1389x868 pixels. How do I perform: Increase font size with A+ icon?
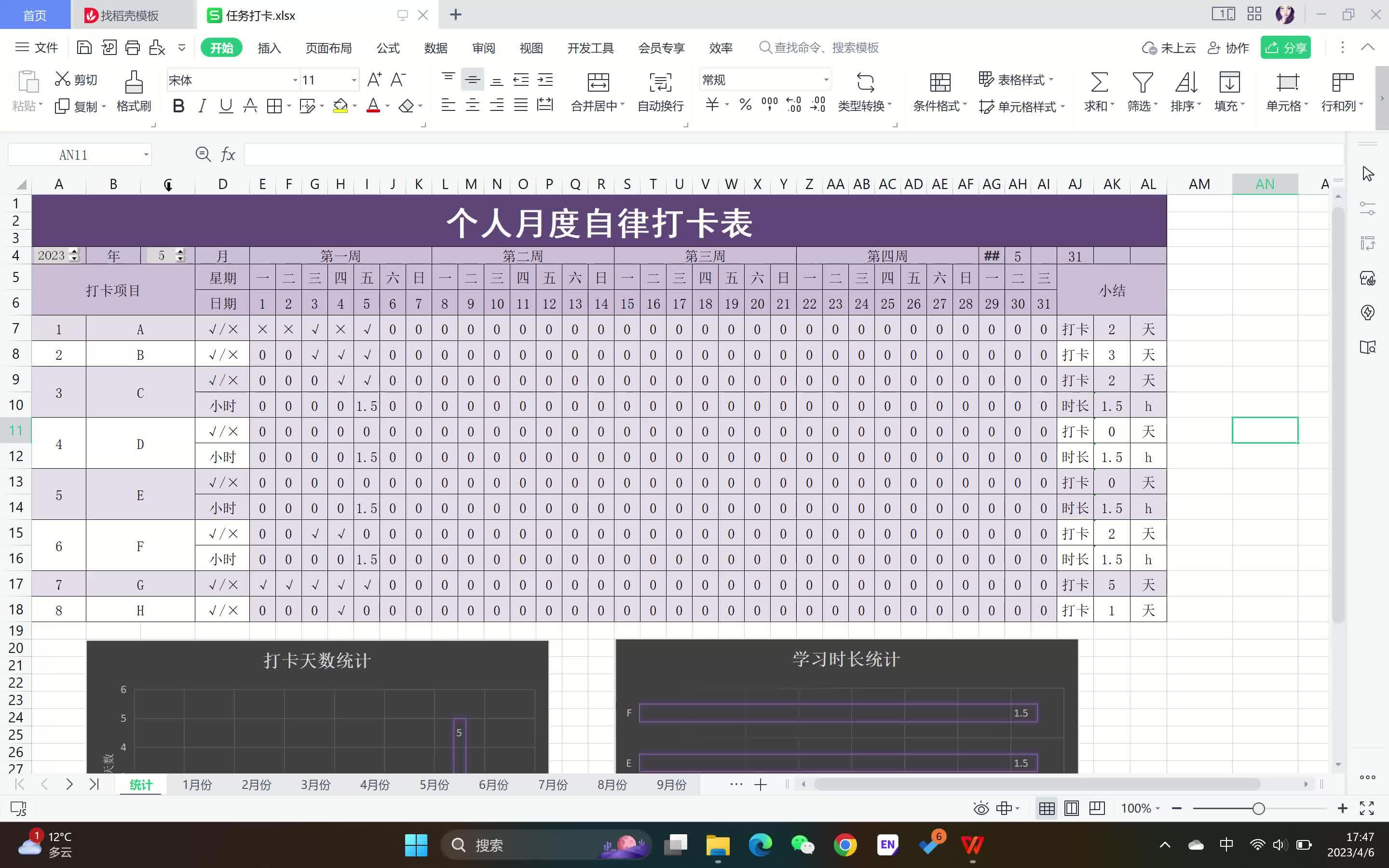pos(374,79)
